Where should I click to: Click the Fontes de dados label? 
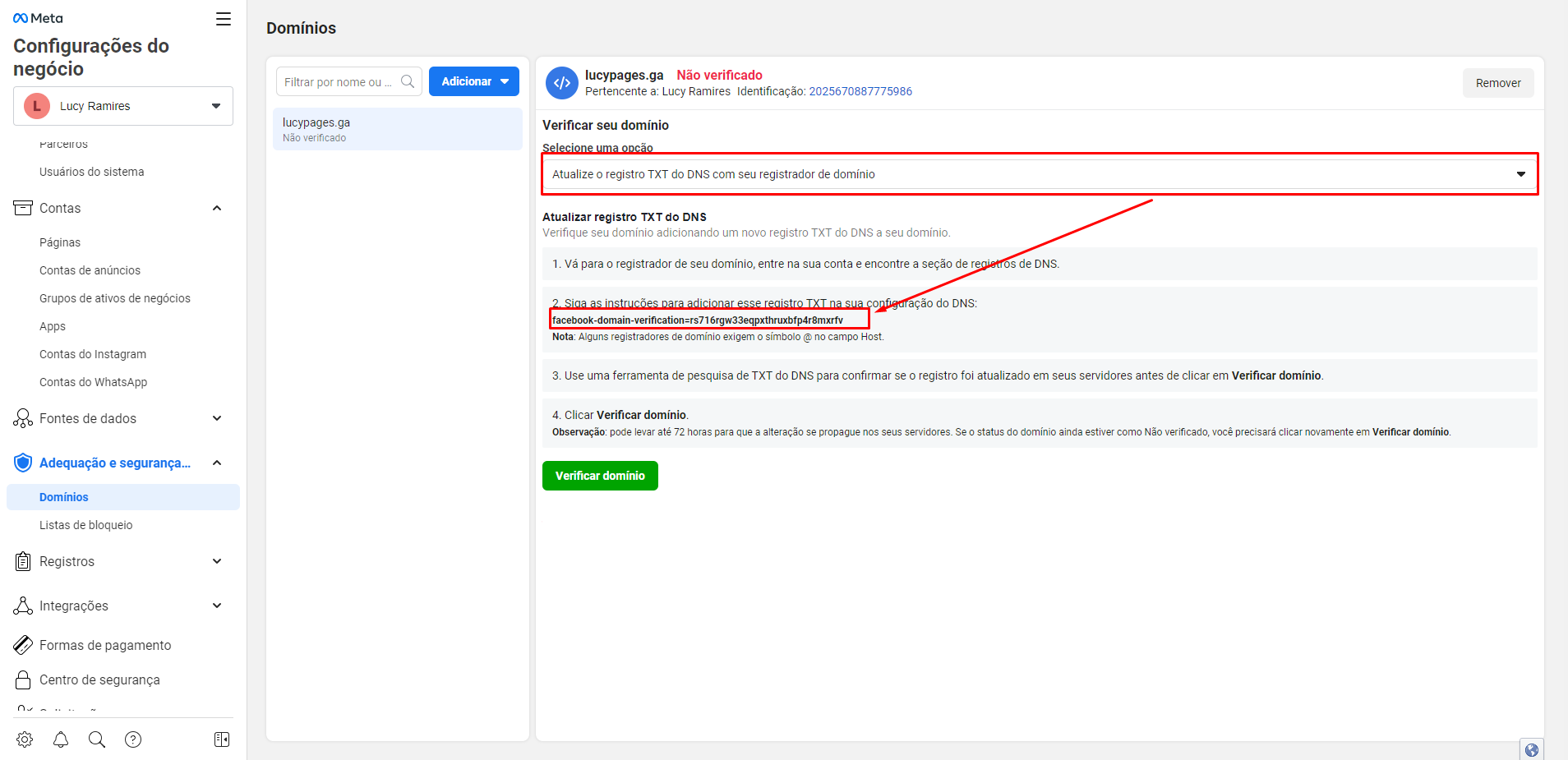[x=88, y=418]
